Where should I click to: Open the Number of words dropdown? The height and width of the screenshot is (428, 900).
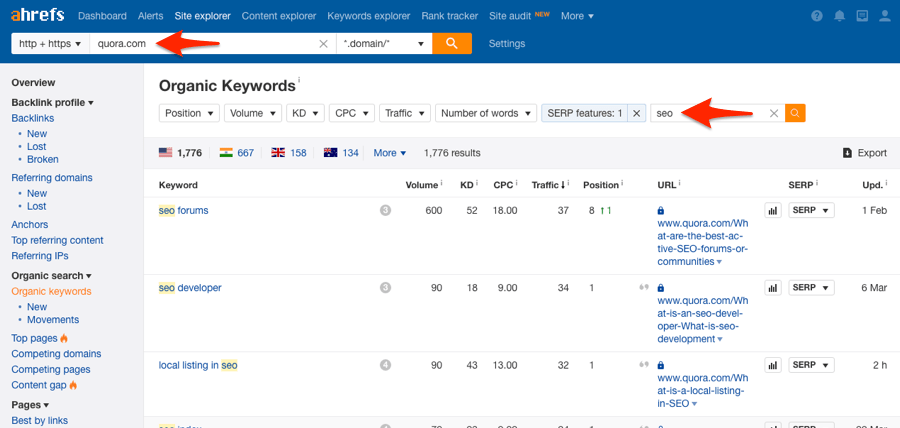(x=486, y=113)
